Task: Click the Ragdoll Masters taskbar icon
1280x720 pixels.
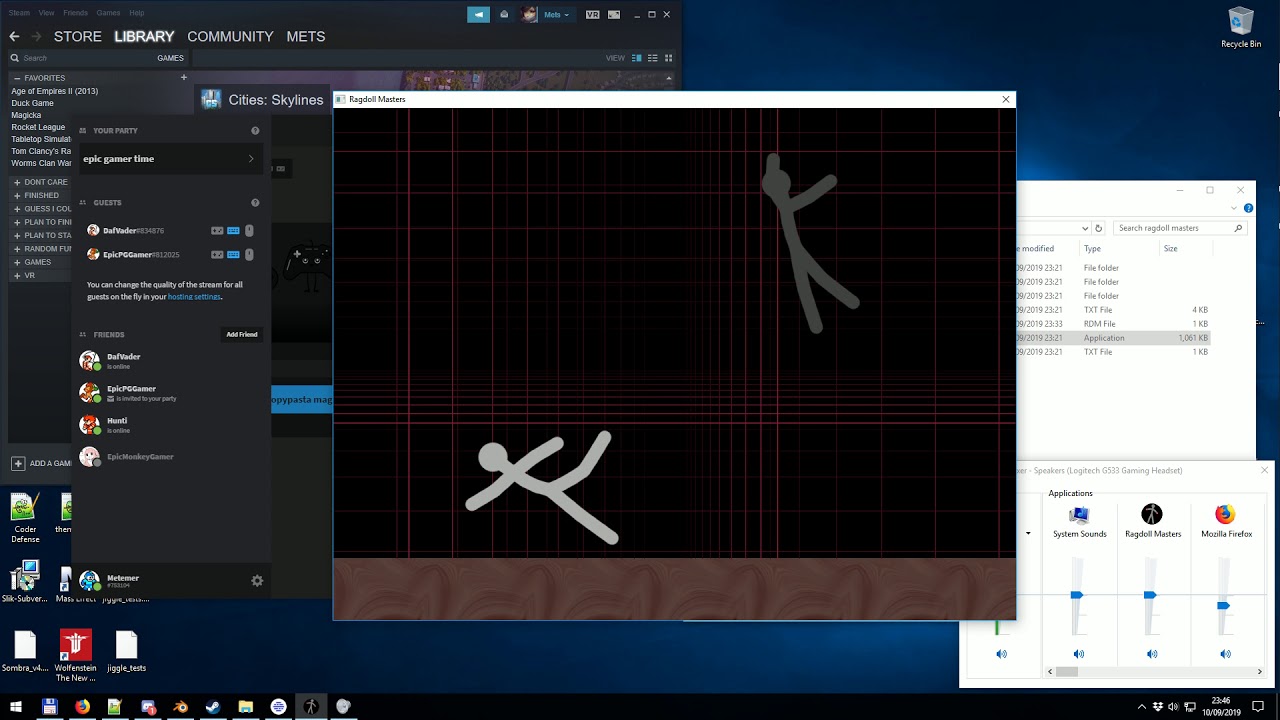Action: pos(311,706)
